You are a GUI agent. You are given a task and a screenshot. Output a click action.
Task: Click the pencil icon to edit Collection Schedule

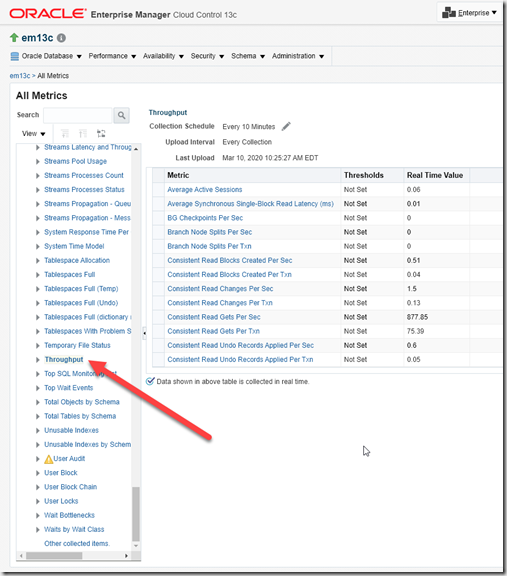[286, 126]
